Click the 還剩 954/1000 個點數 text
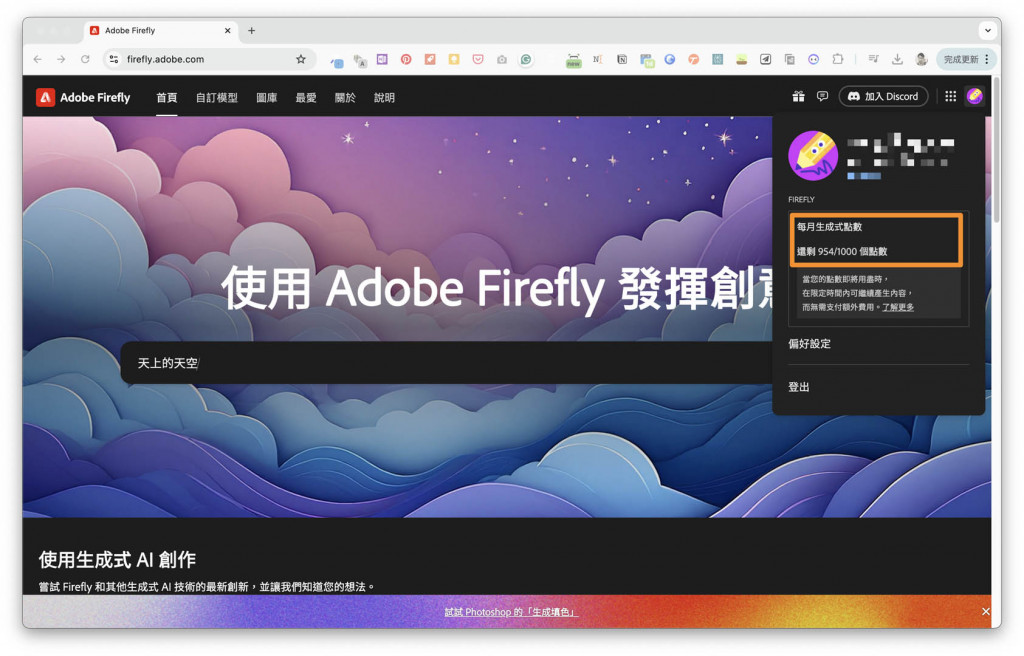This screenshot has height=656, width=1024. (x=842, y=252)
